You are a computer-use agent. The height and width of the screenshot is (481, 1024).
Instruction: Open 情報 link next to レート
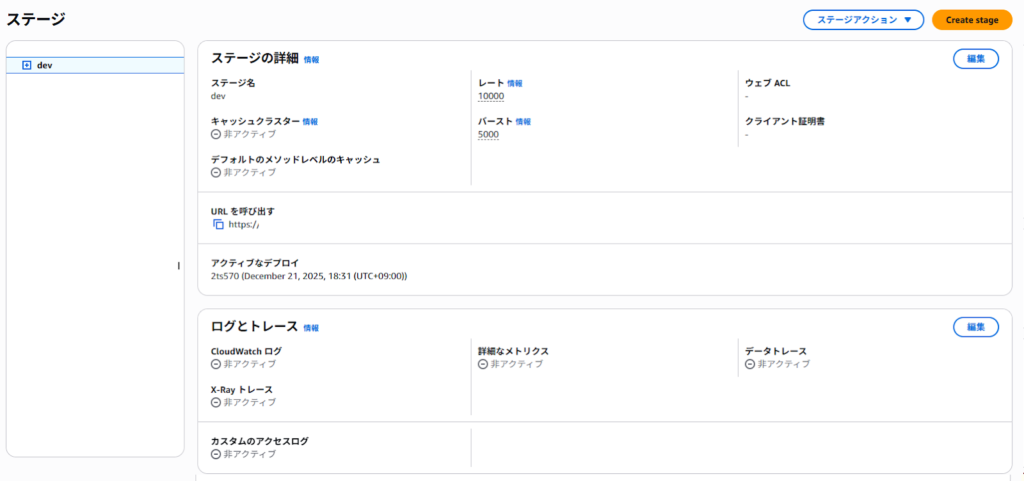pos(515,83)
